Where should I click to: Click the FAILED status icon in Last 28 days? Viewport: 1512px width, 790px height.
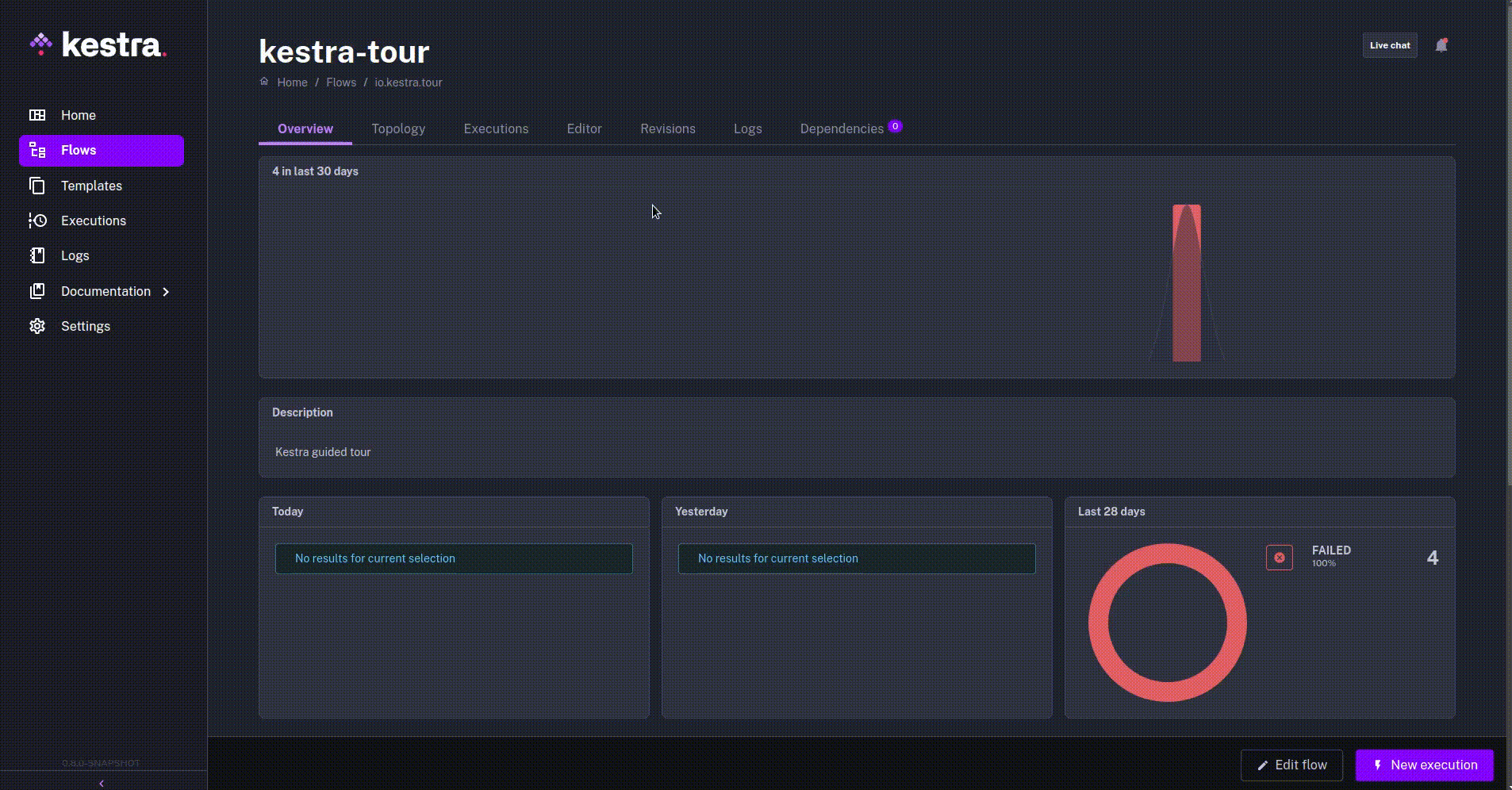click(x=1278, y=557)
